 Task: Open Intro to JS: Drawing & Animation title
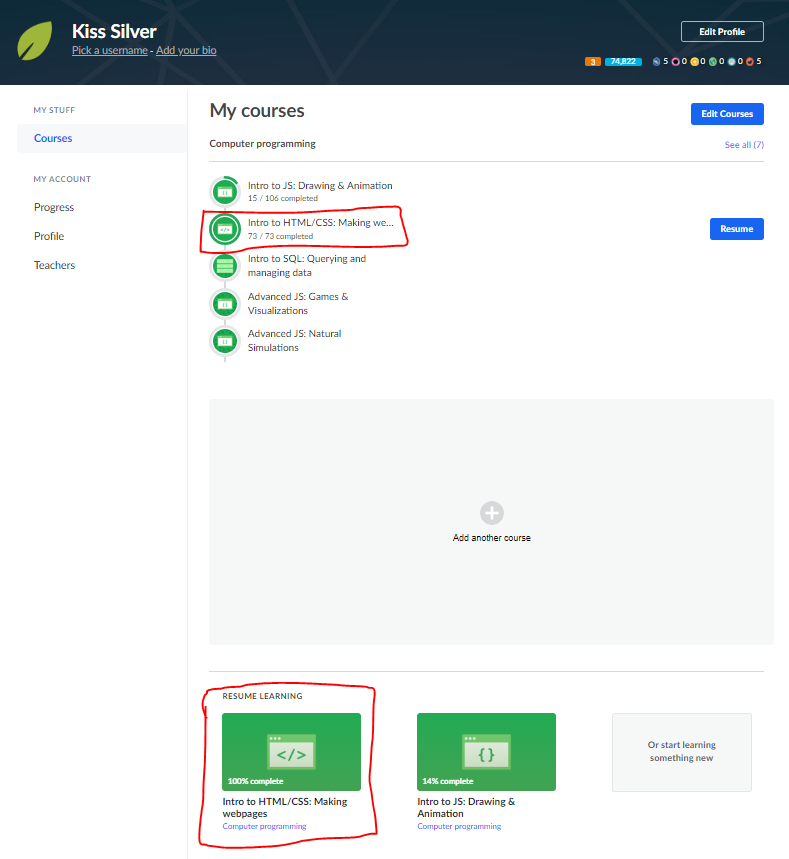point(320,186)
